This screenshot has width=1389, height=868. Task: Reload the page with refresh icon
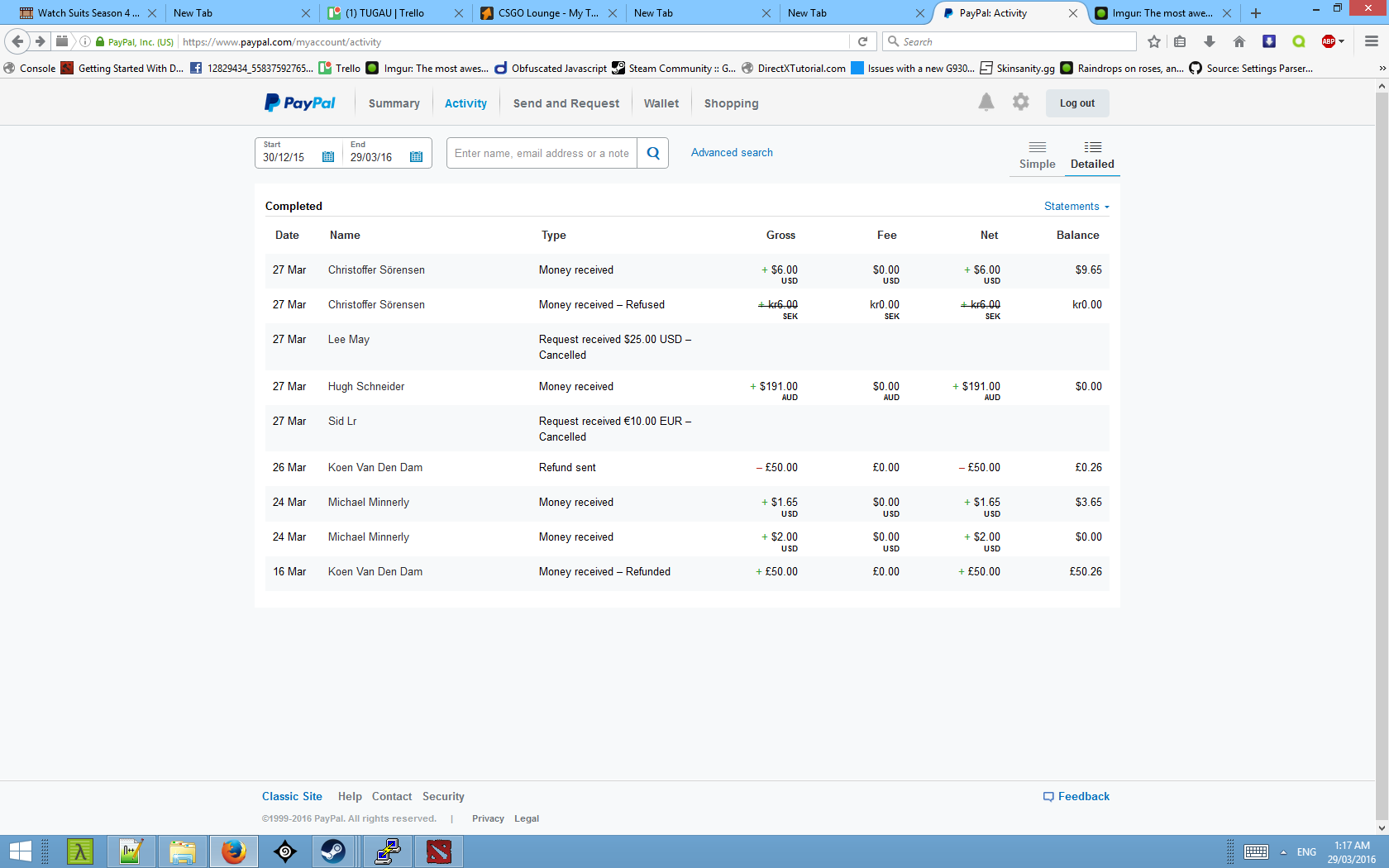(862, 41)
